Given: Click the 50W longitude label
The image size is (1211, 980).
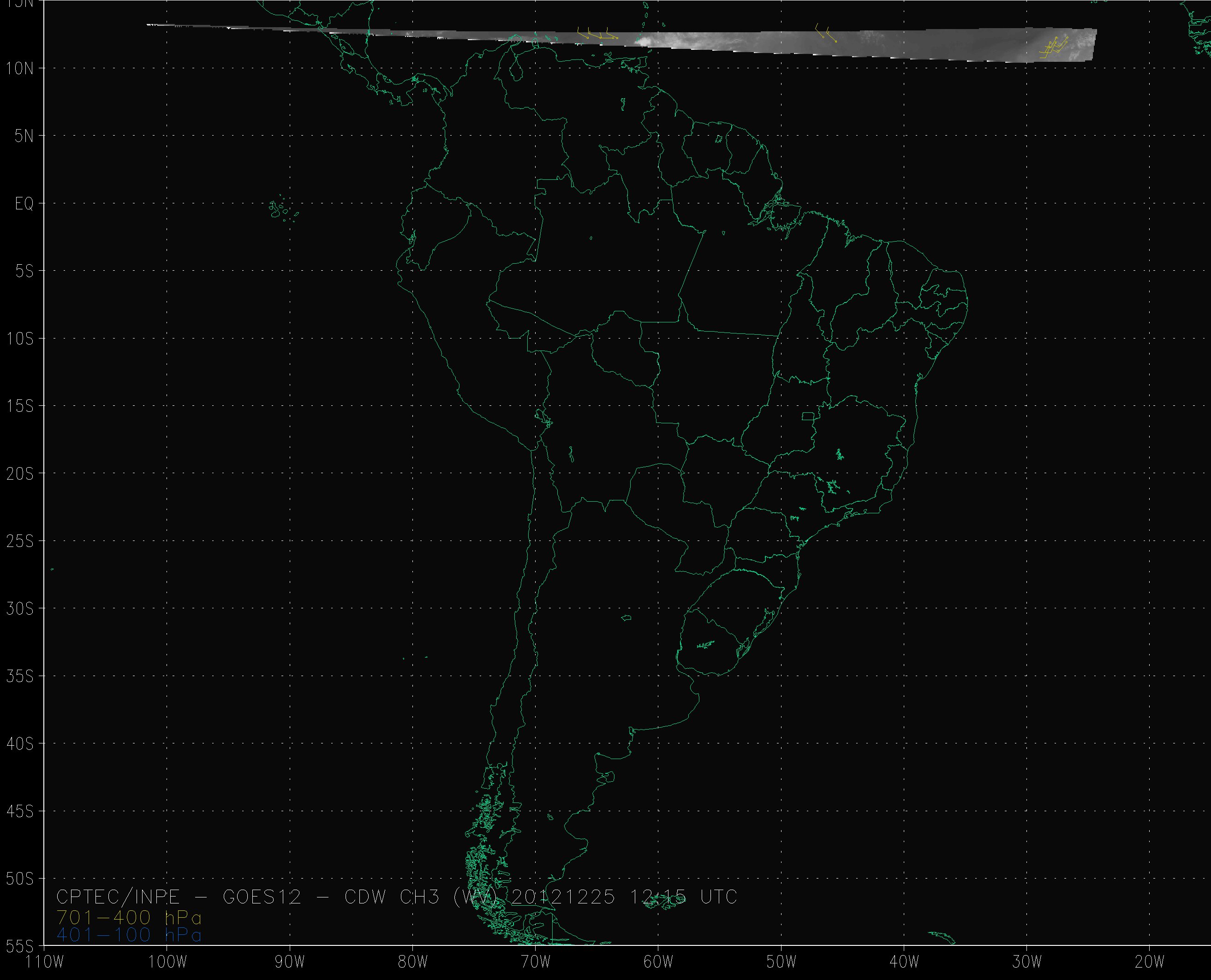Looking at the screenshot, I should pyautogui.click(x=781, y=962).
